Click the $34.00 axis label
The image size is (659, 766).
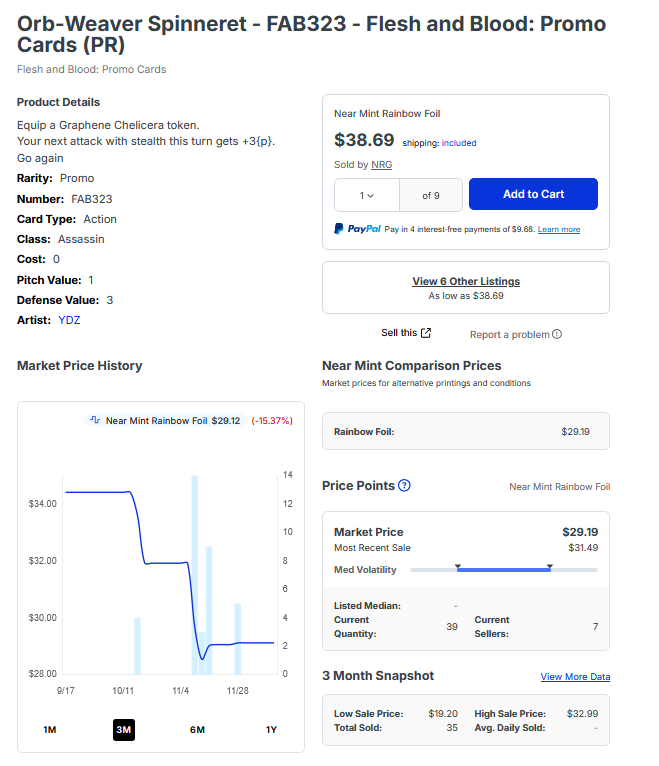[43, 504]
